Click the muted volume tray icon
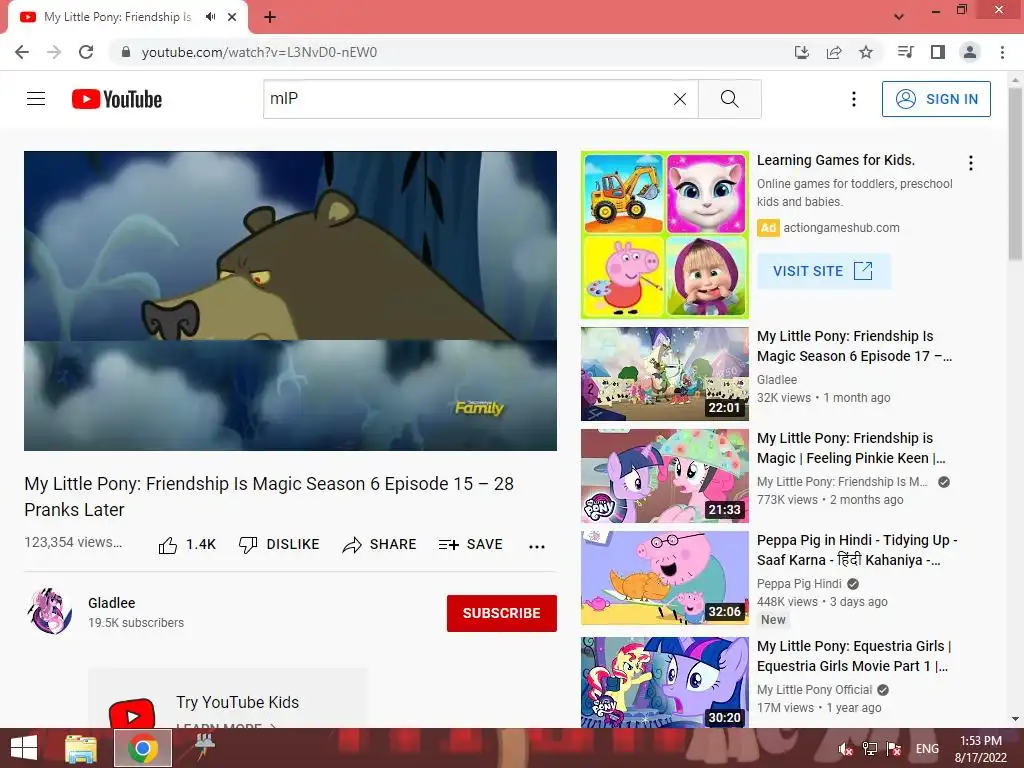The width and height of the screenshot is (1024, 768). coord(846,749)
